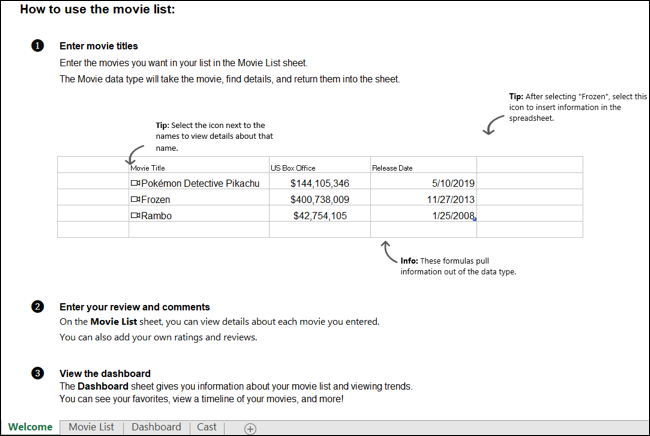This screenshot has height=436, width=650.
Task: Switch to the Movie List sheet tab
Action: pyautogui.click(x=91, y=427)
